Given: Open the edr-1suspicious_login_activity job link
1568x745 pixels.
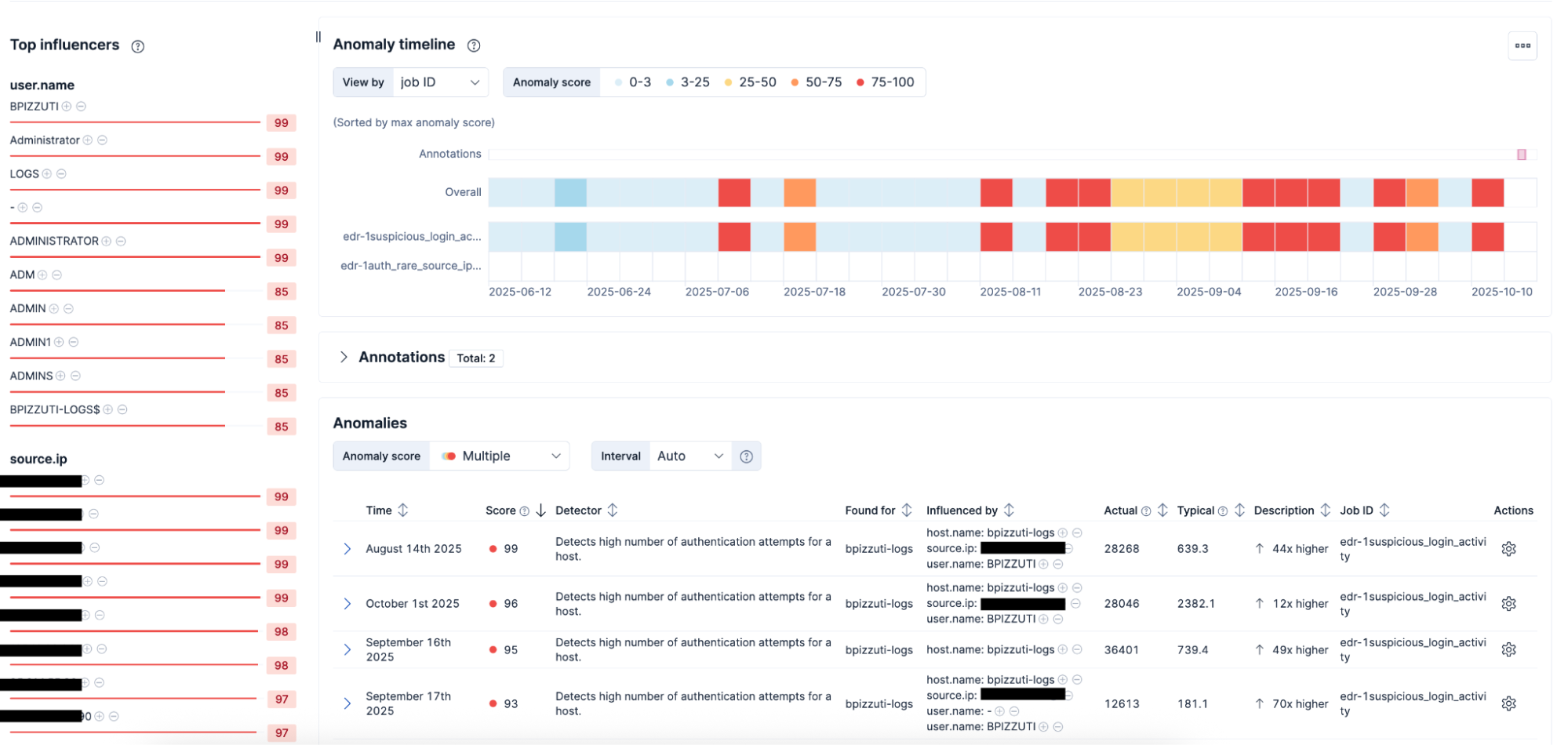Looking at the screenshot, I should 1413,548.
